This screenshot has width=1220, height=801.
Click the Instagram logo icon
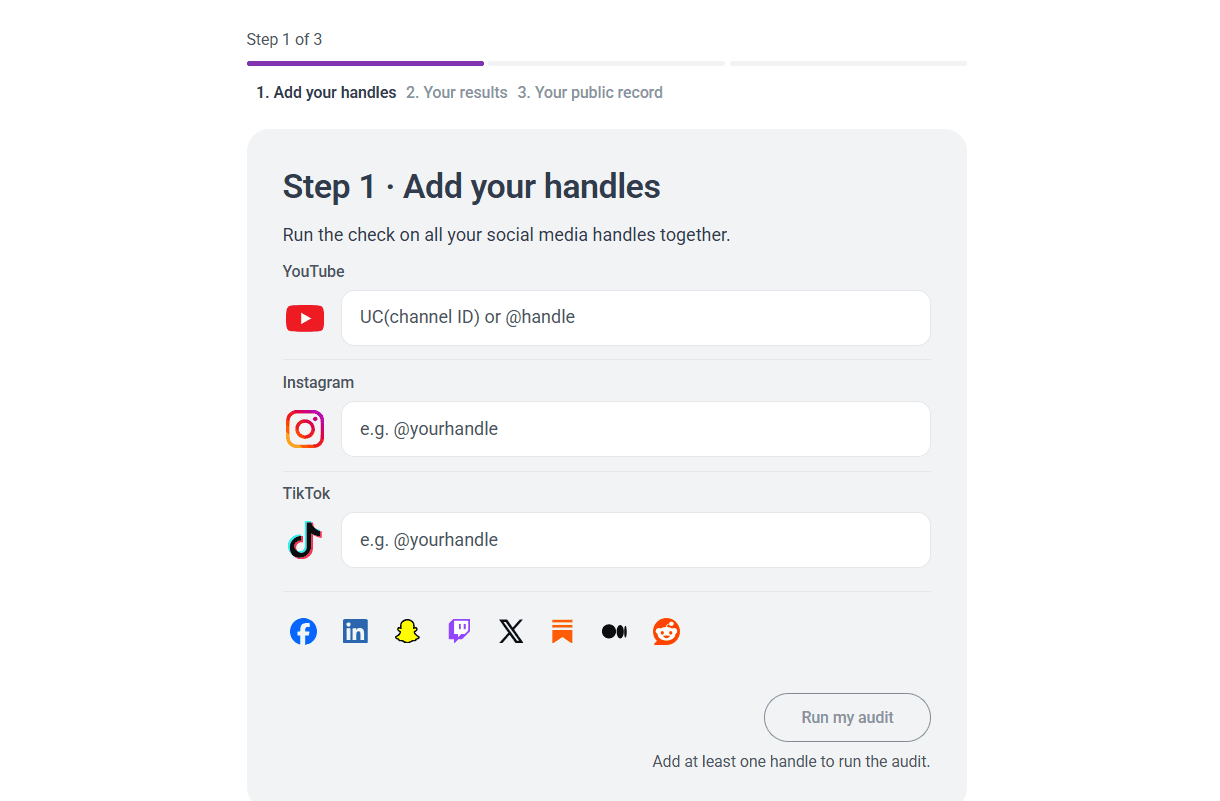(x=305, y=429)
